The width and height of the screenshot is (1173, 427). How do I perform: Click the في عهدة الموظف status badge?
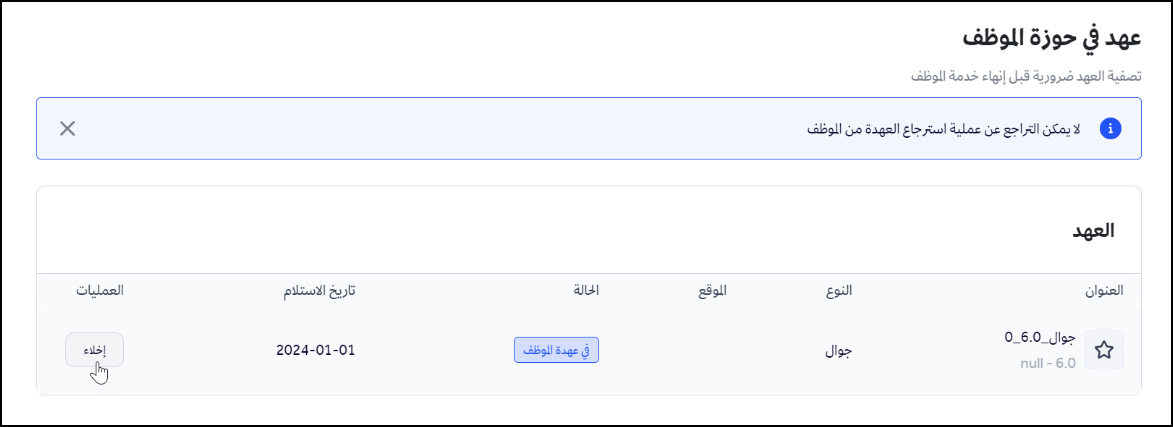(x=556, y=350)
